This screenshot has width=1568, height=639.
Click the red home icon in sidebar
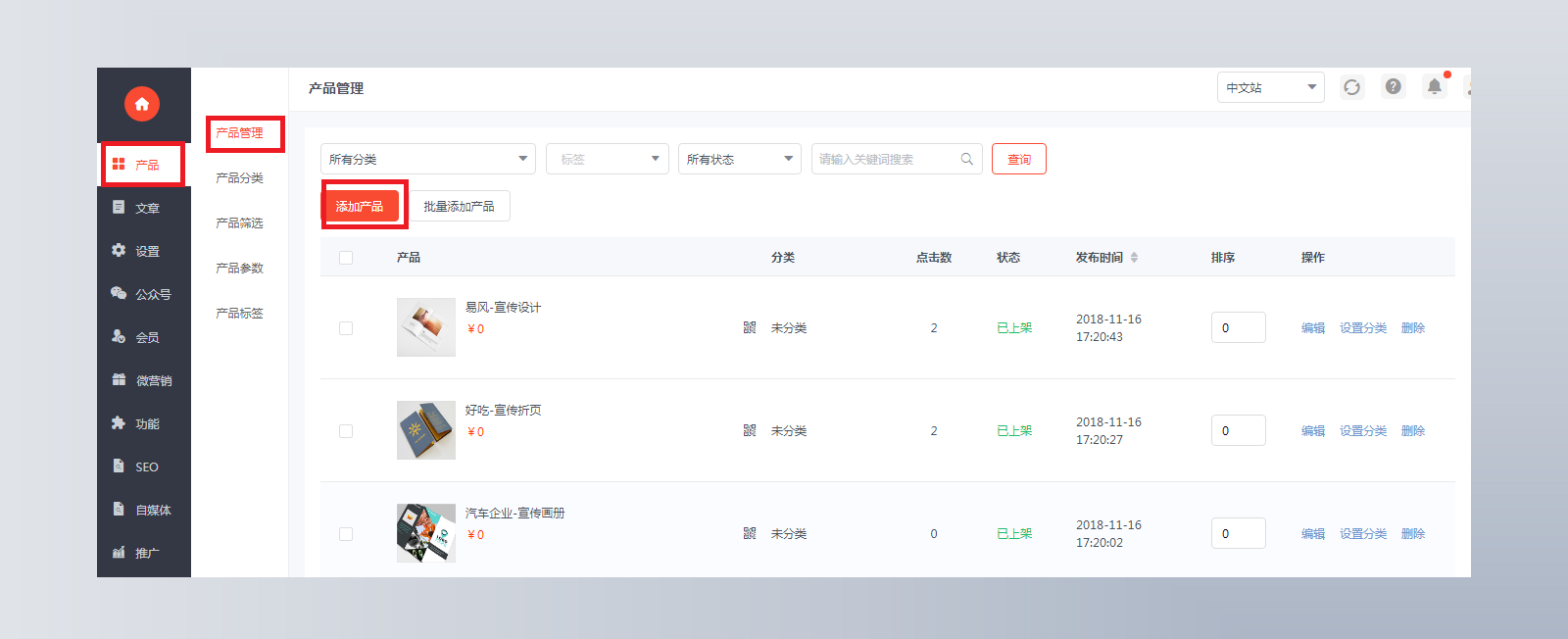tap(142, 104)
